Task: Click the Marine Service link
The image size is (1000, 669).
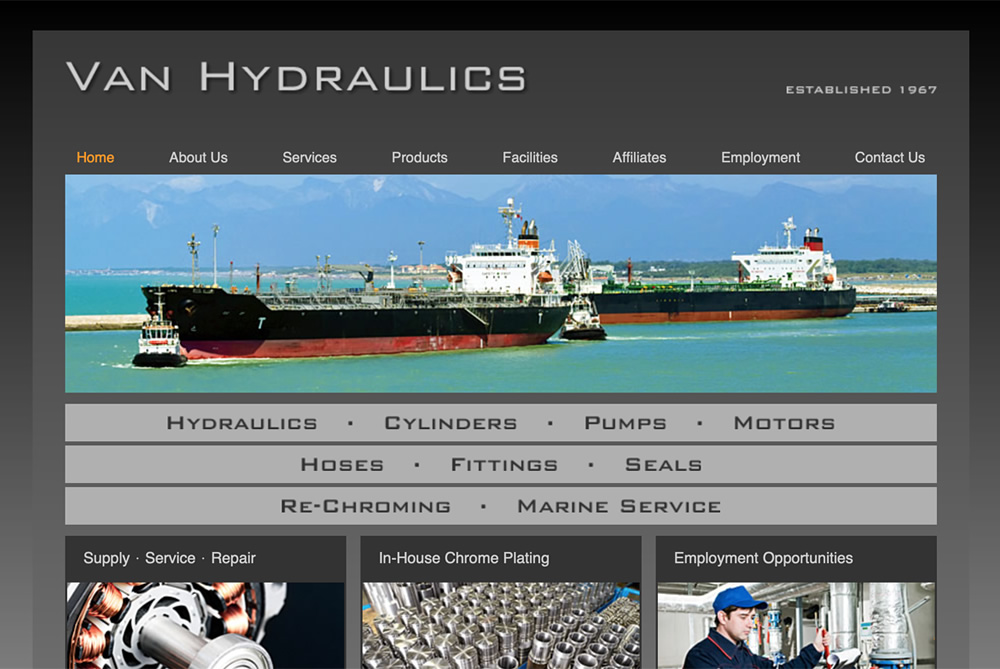Action: 619,506
